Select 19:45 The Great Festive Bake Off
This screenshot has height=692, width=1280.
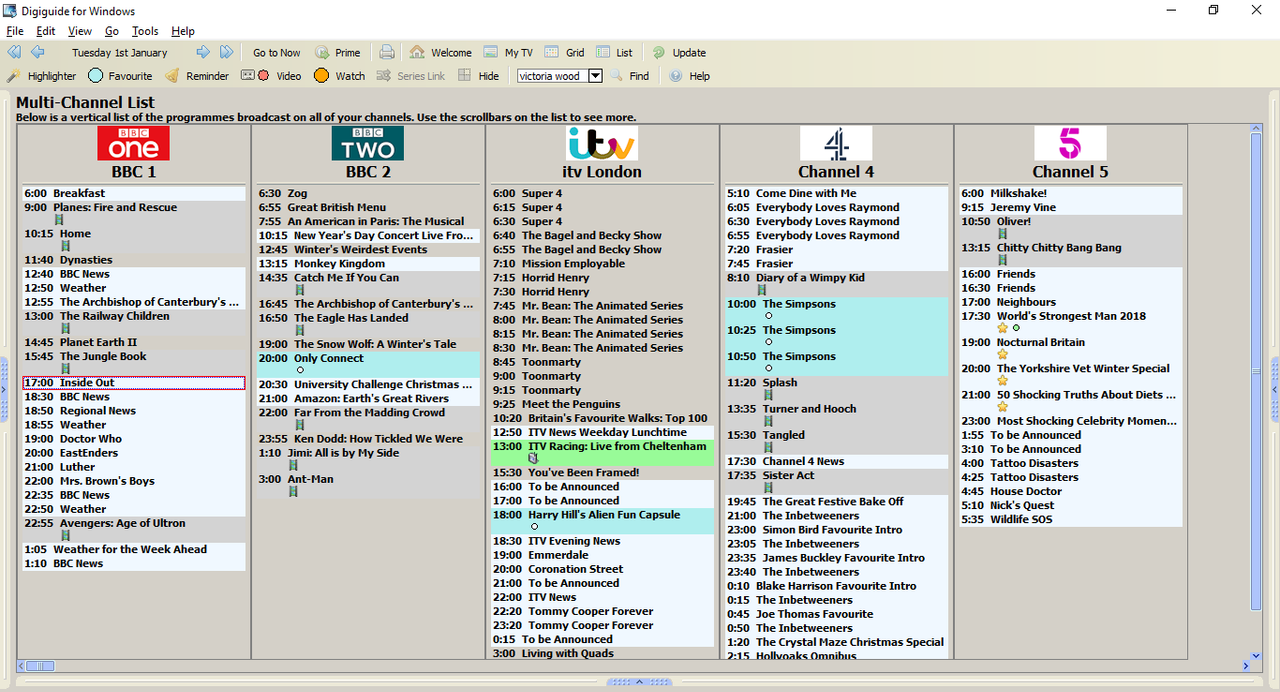[x=837, y=502]
